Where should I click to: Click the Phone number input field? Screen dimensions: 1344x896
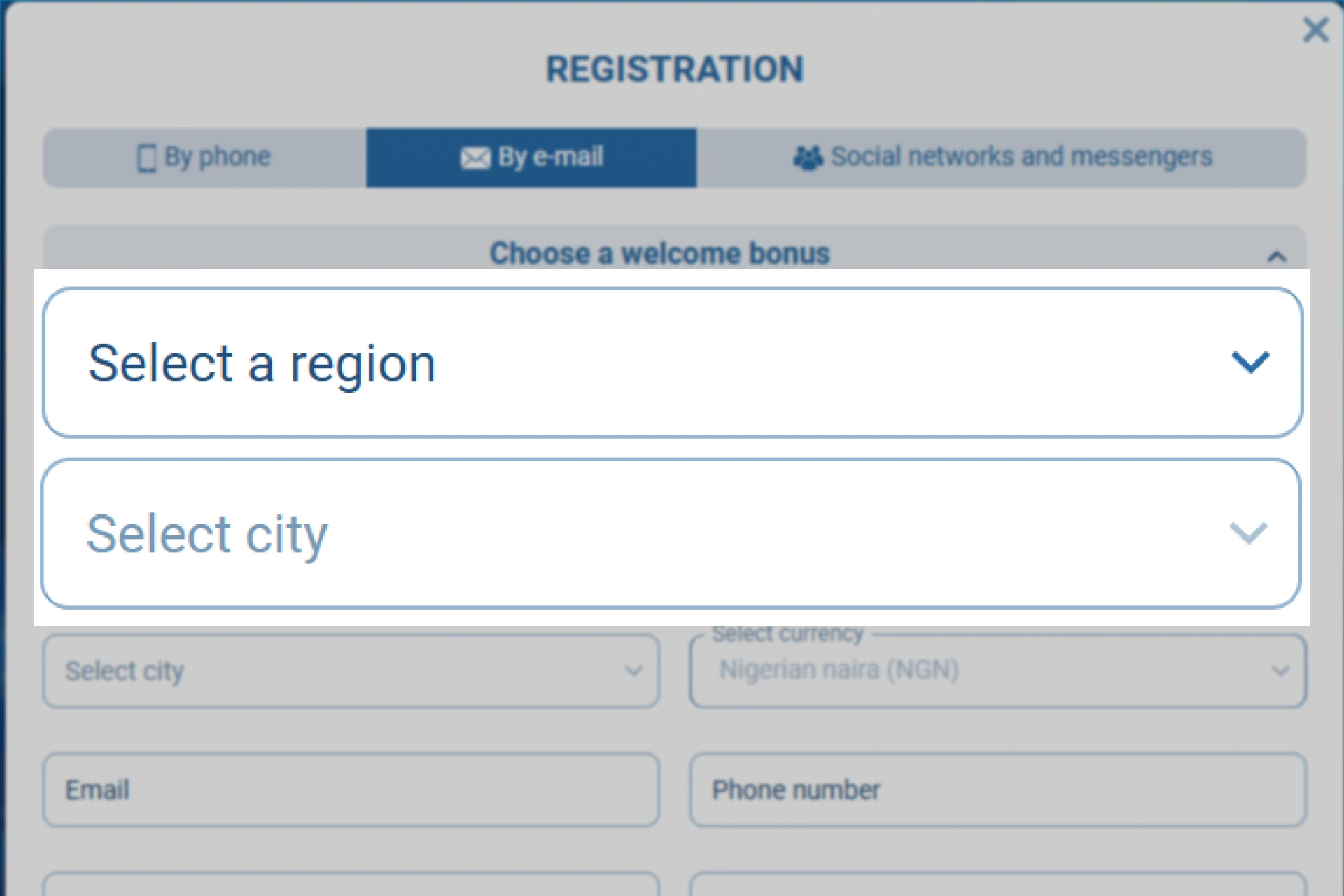tap(997, 790)
